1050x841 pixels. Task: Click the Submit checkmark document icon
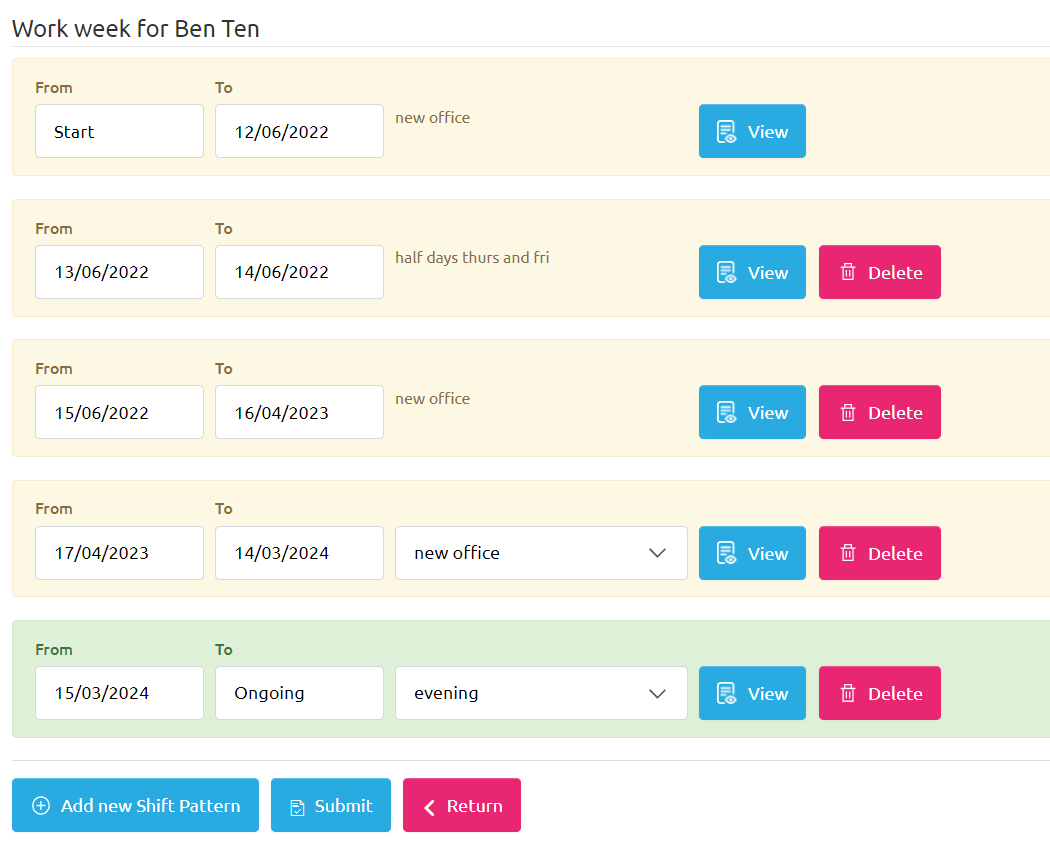click(x=297, y=807)
